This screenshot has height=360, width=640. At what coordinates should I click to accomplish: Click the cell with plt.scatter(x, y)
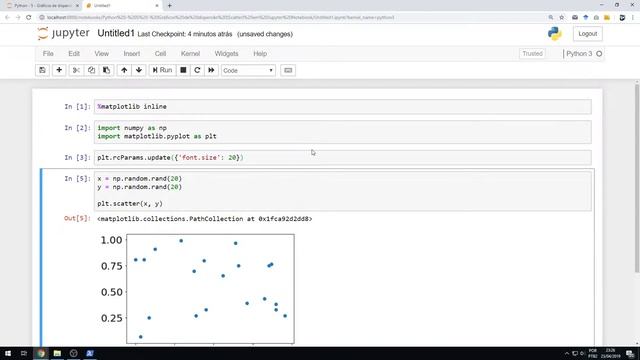coord(342,191)
